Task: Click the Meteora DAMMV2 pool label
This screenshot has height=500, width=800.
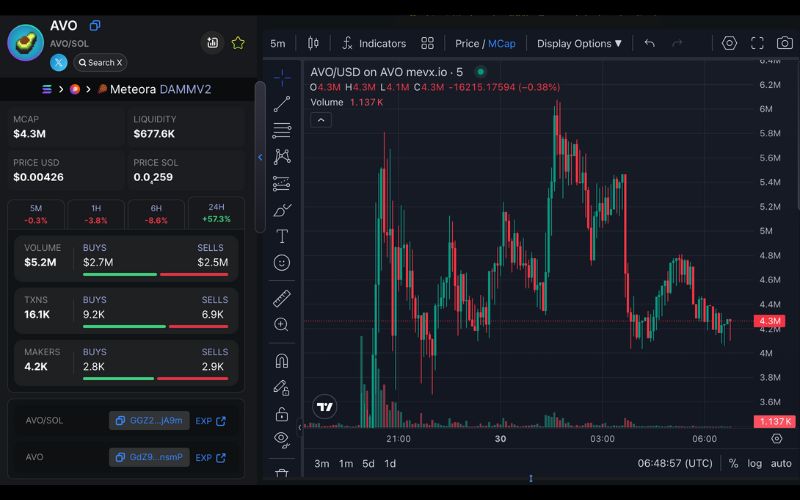Action: tap(161, 89)
